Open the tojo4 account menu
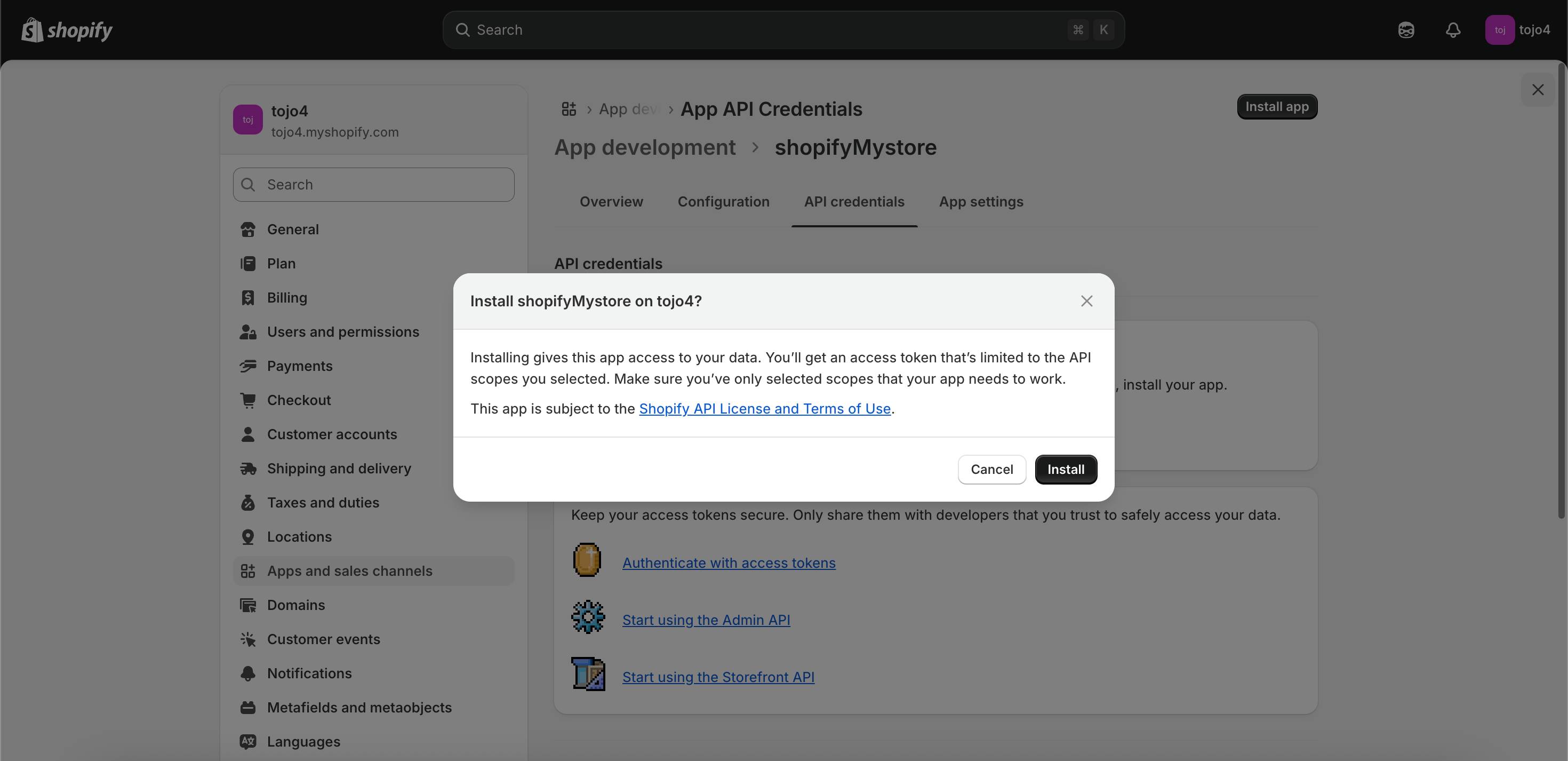 click(1517, 30)
